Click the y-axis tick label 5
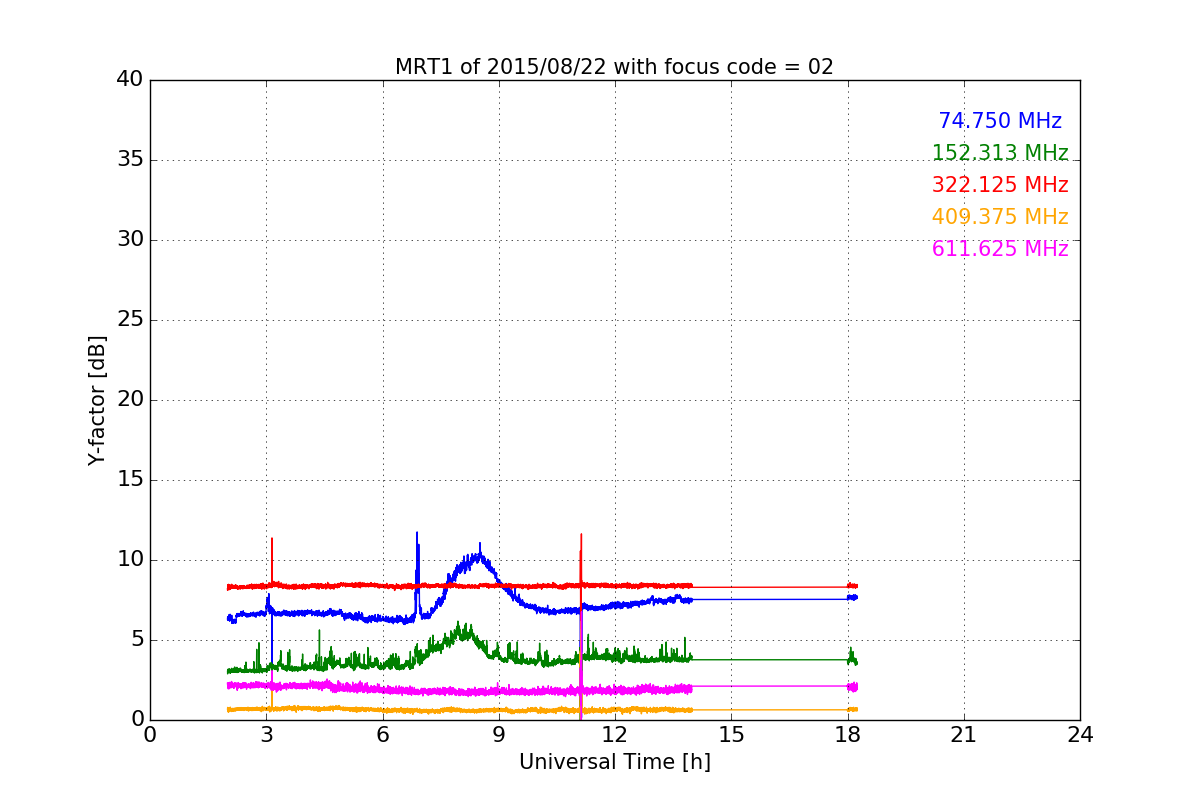 [136, 640]
